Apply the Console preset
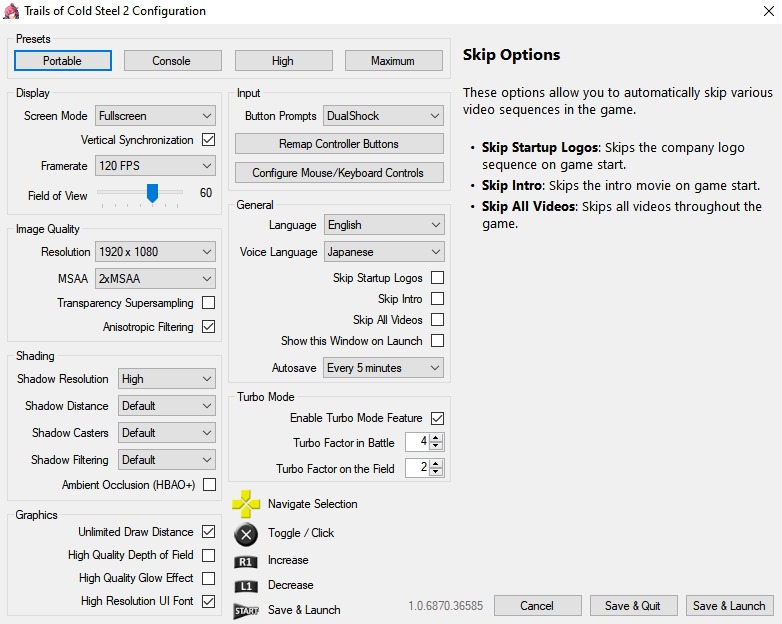Screen dimensions: 782x624 [x=173, y=61]
